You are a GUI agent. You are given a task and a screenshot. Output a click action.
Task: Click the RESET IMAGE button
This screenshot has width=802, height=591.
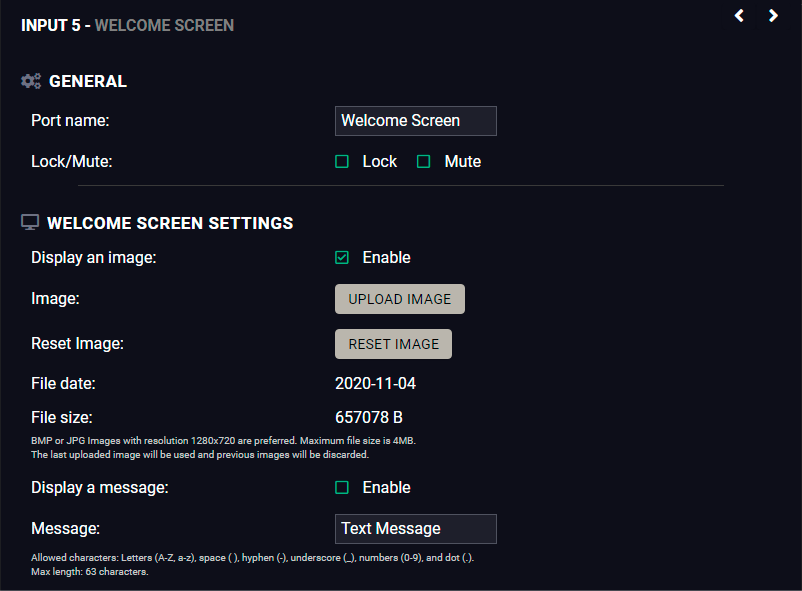(393, 344)
